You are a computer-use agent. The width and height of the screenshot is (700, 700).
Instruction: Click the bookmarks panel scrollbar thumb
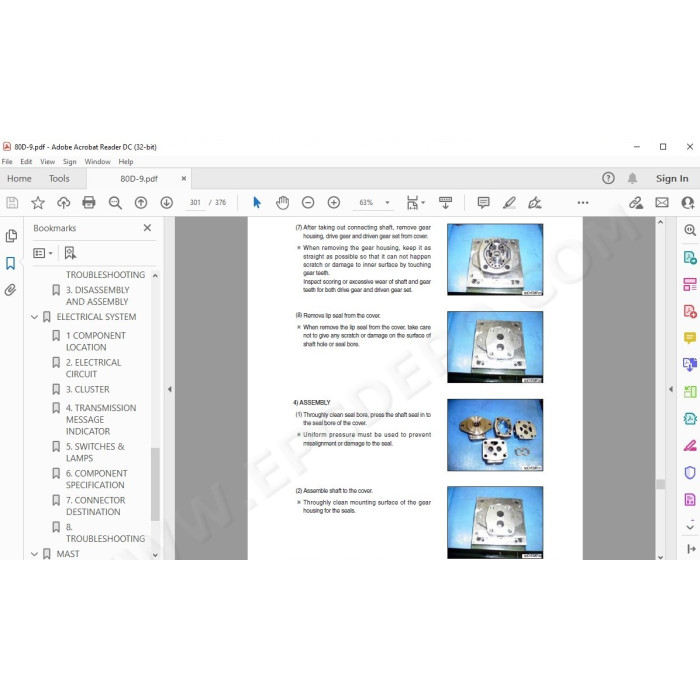tap(155, 484)
